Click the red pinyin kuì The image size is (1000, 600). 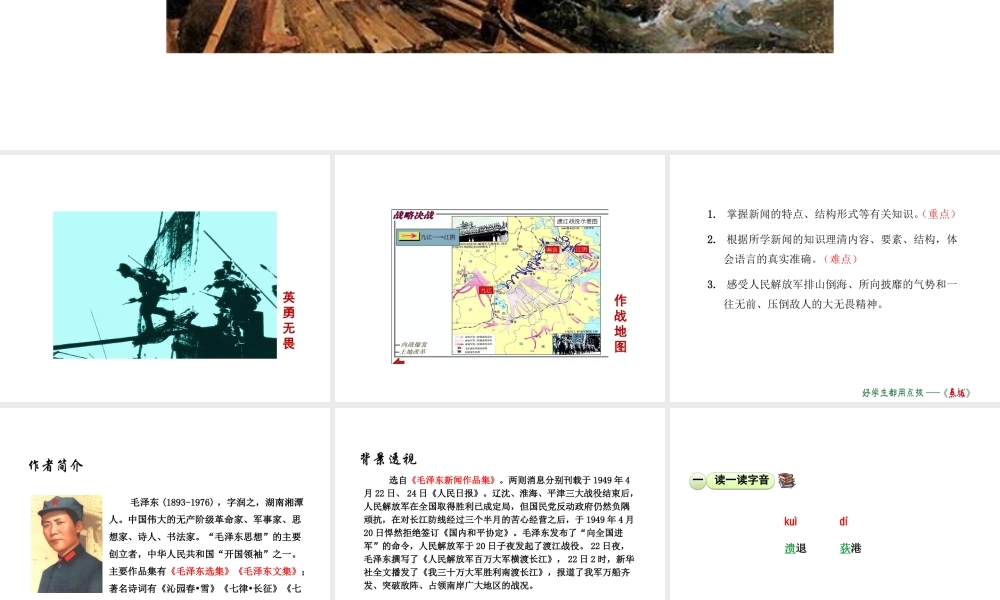(790, 522)
